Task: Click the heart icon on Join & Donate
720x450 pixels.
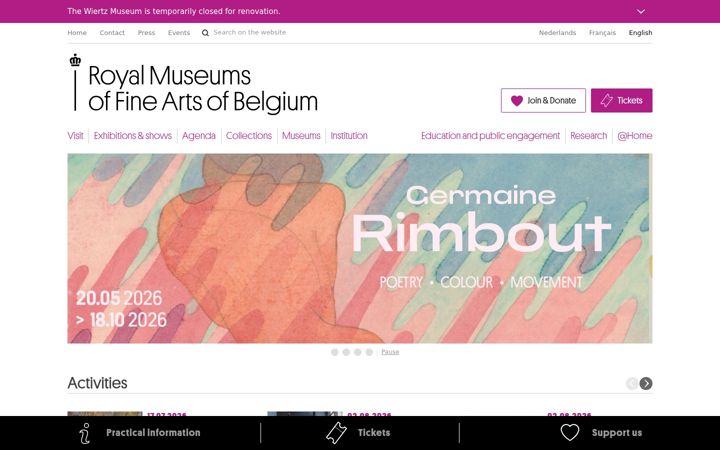Action: point(517,101)
